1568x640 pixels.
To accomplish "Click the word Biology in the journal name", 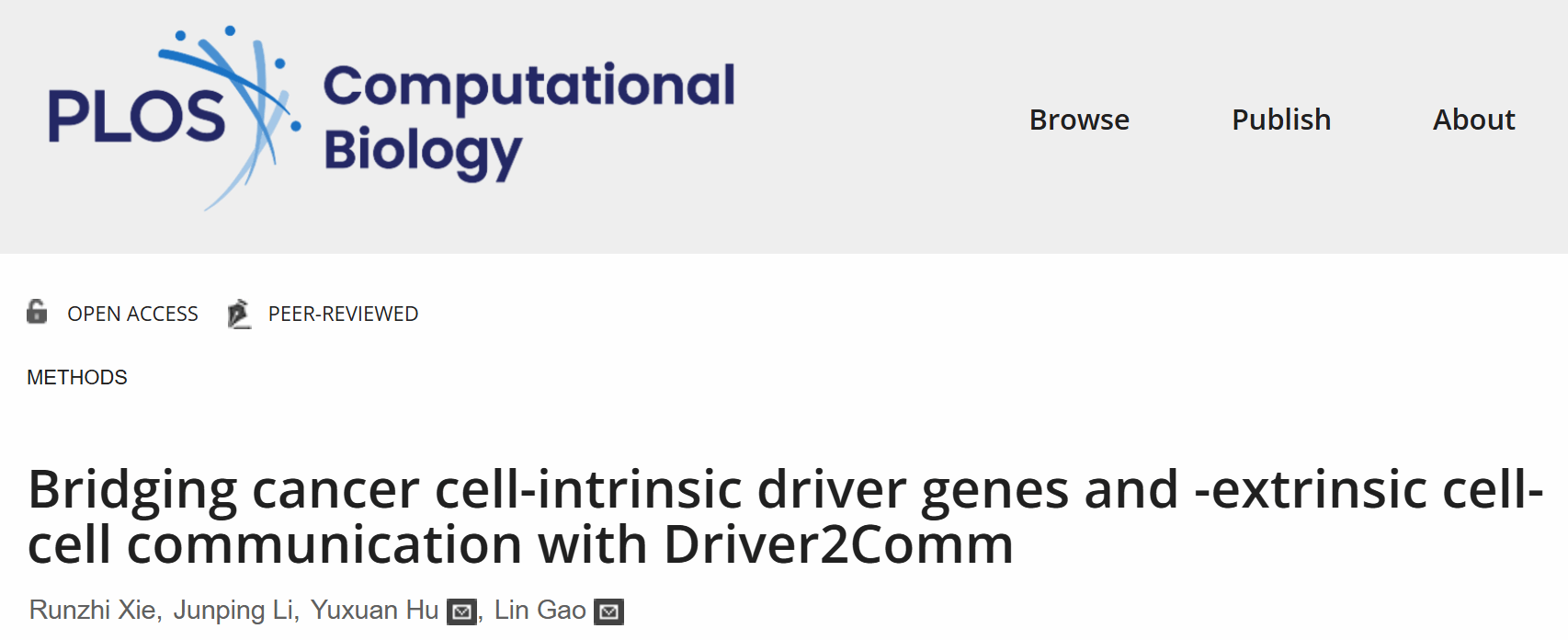I will tap(423, 152).
